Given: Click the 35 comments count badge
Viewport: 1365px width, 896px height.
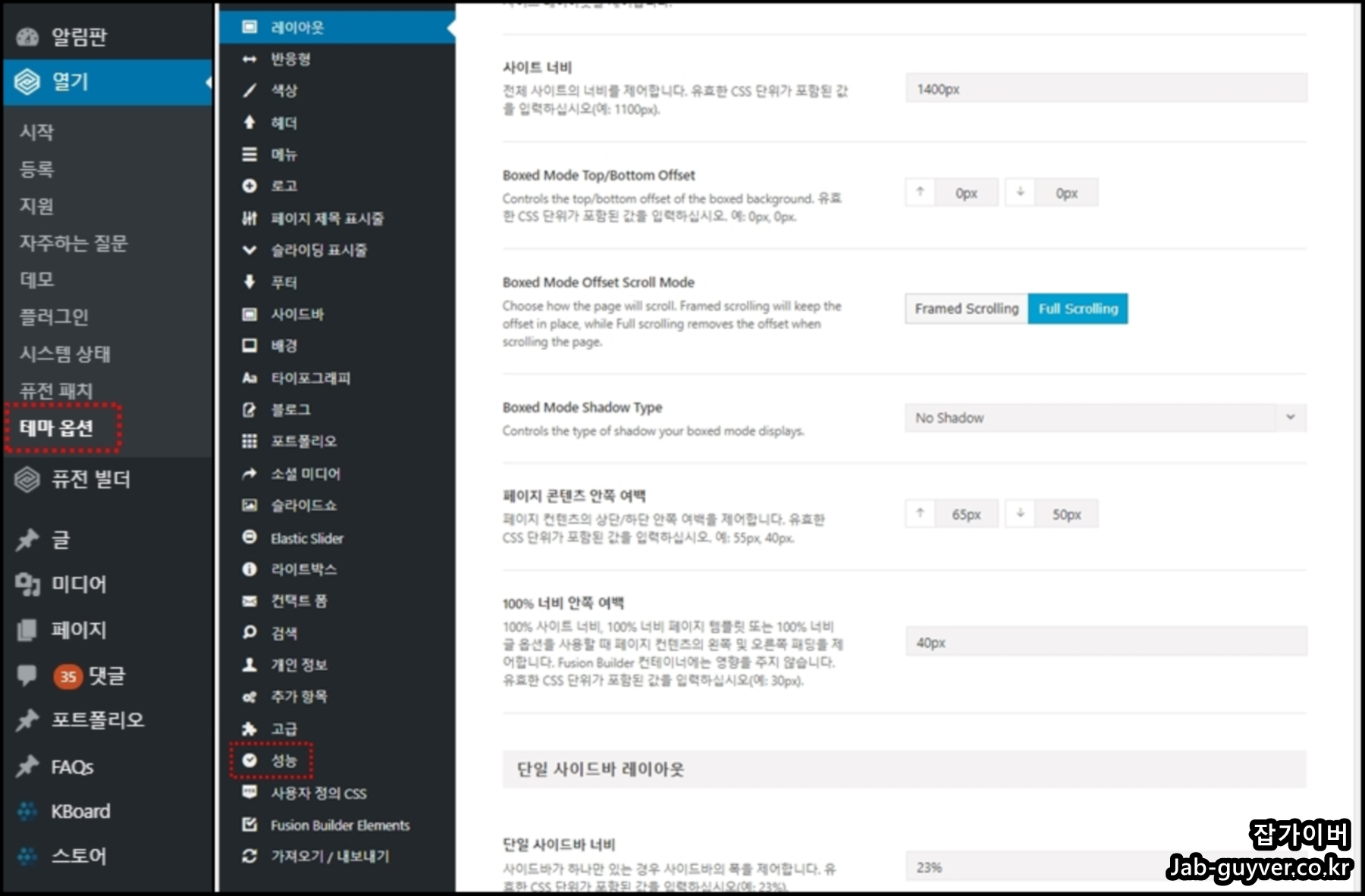Looking at the screenshot, I should [x=67, y=676].
